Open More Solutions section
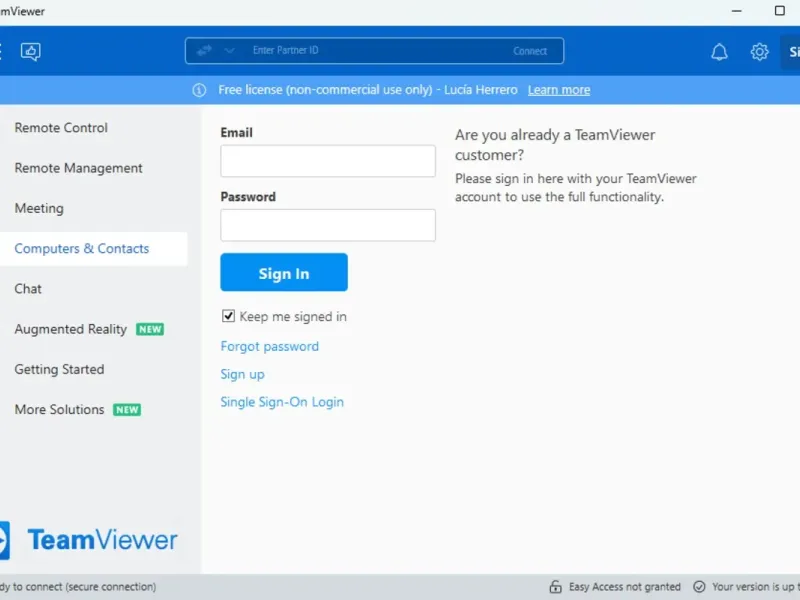This screenshot has height=600, width=800. click(59, 409)
